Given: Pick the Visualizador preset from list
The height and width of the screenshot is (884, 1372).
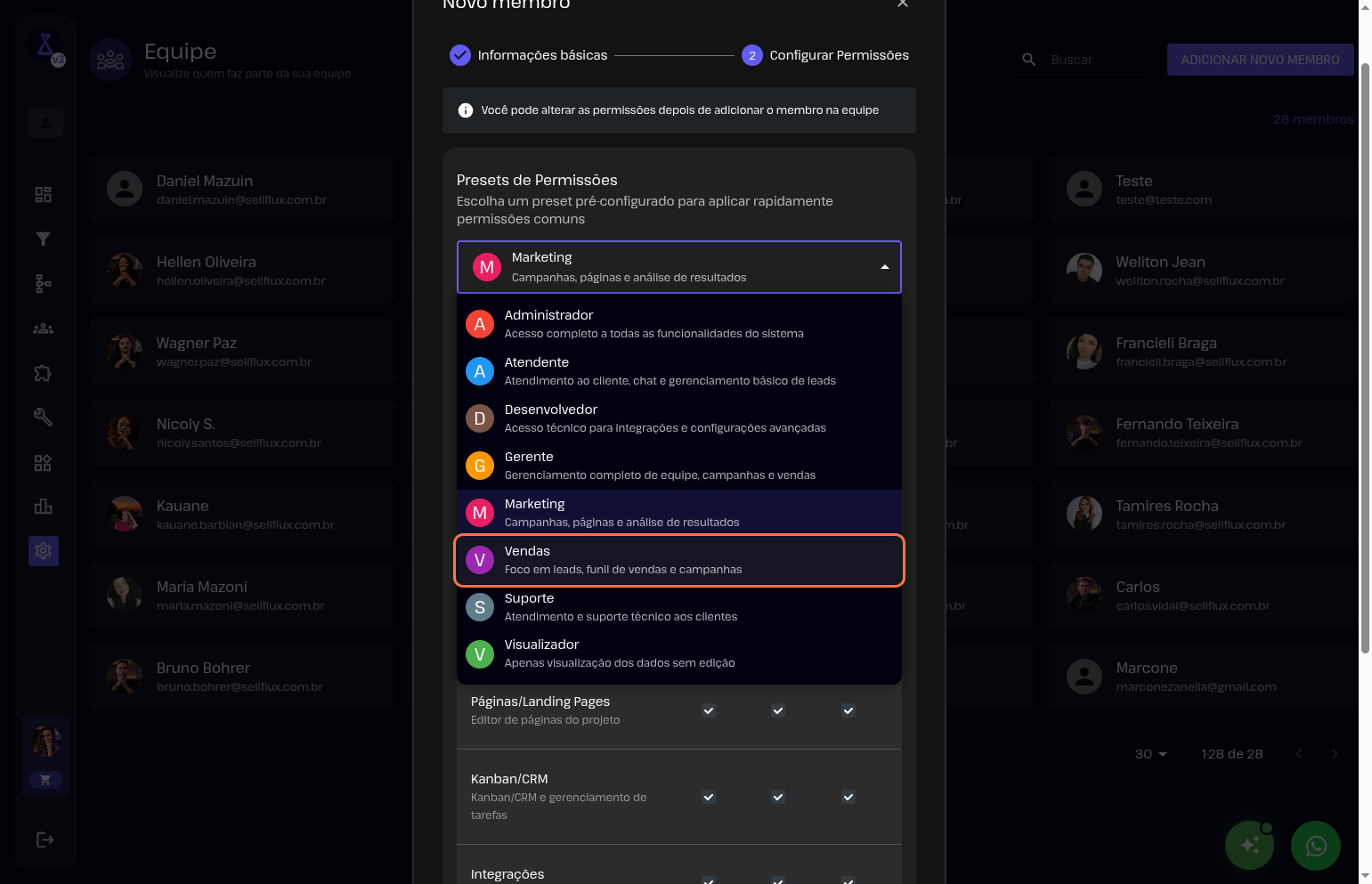Looking at the screenshot, I should (678, 653).
